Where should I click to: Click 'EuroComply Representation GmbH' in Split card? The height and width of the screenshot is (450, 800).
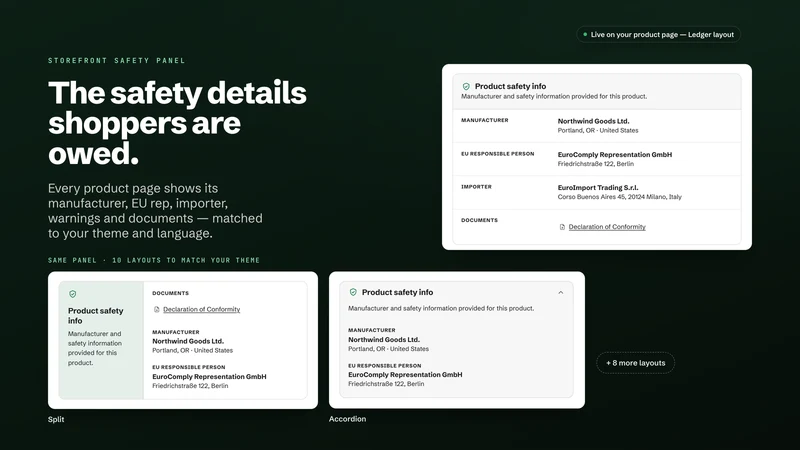click(209, 377)
